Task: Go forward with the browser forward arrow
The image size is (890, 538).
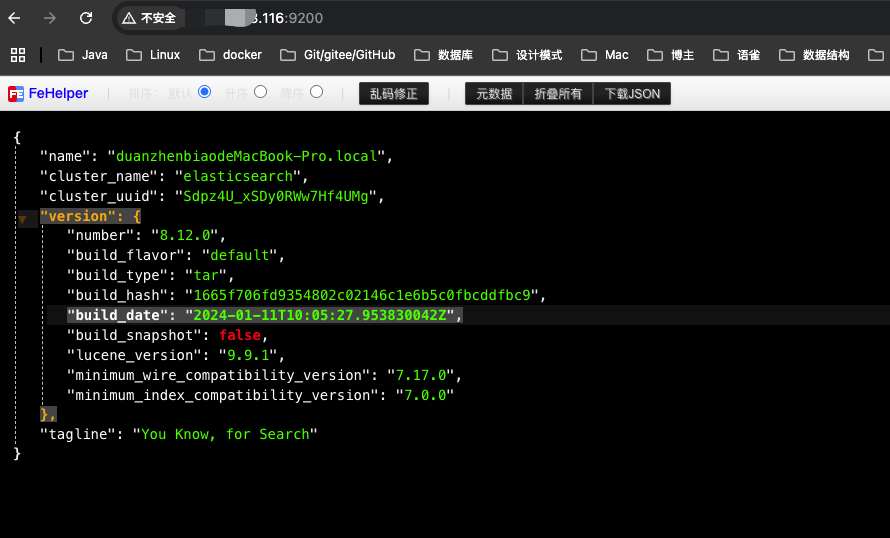Action: (x=50, y=18)
